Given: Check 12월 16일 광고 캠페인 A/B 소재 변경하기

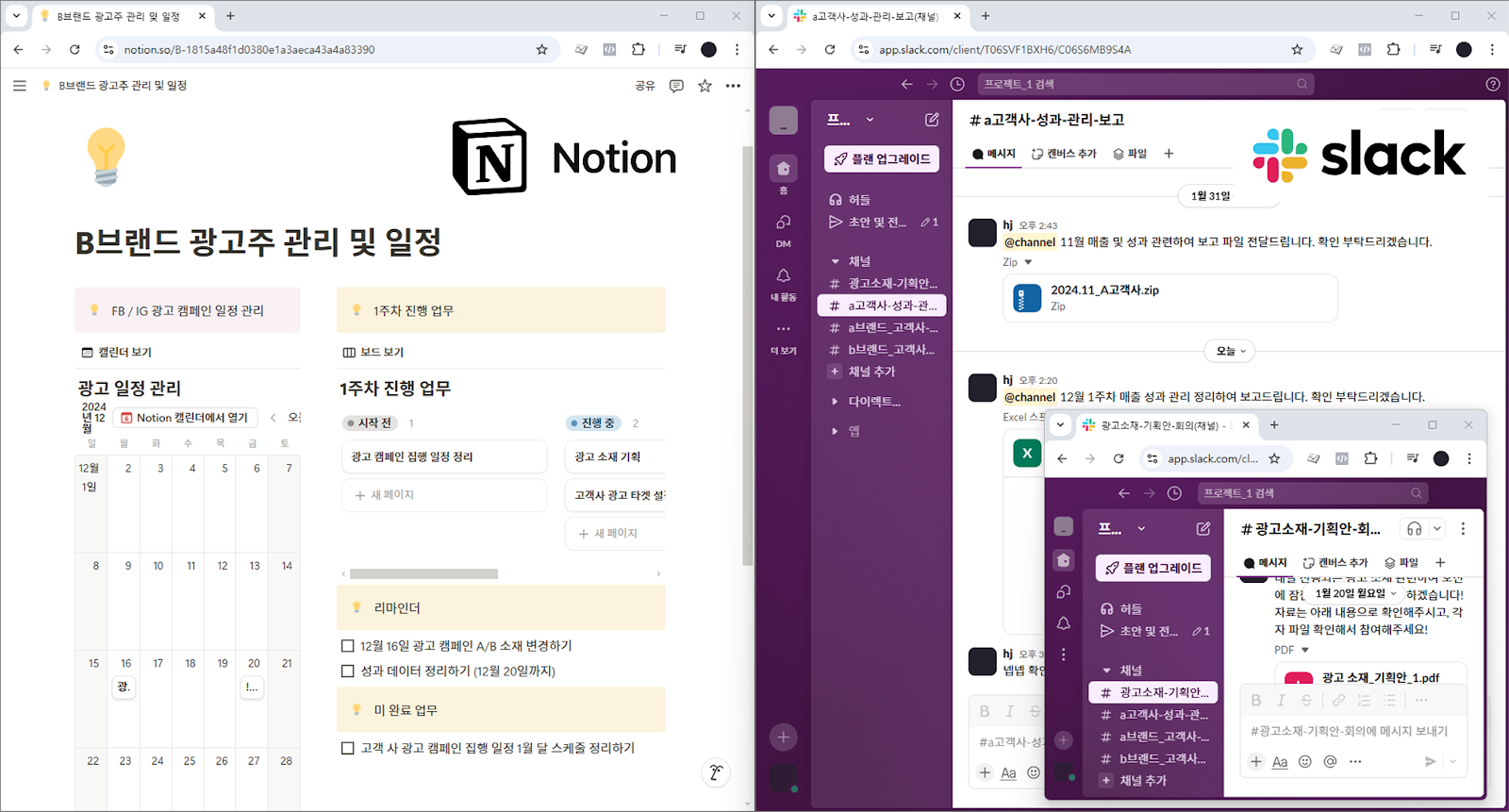Looking at the screenshot, I should (347, 646).
